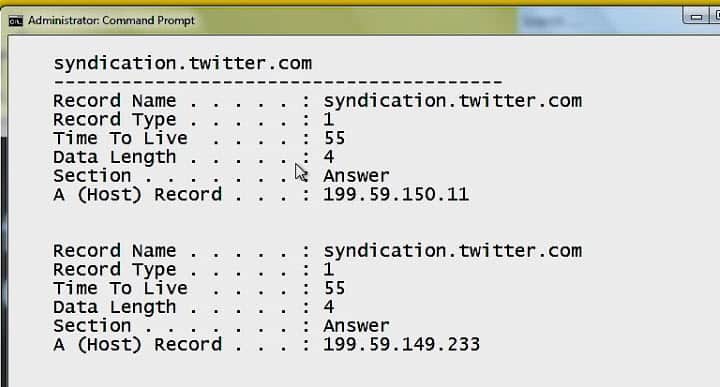This screenshot has width=720, height=387.
Task: Click the first Data Length label
Action: click(x=115, y=157)
